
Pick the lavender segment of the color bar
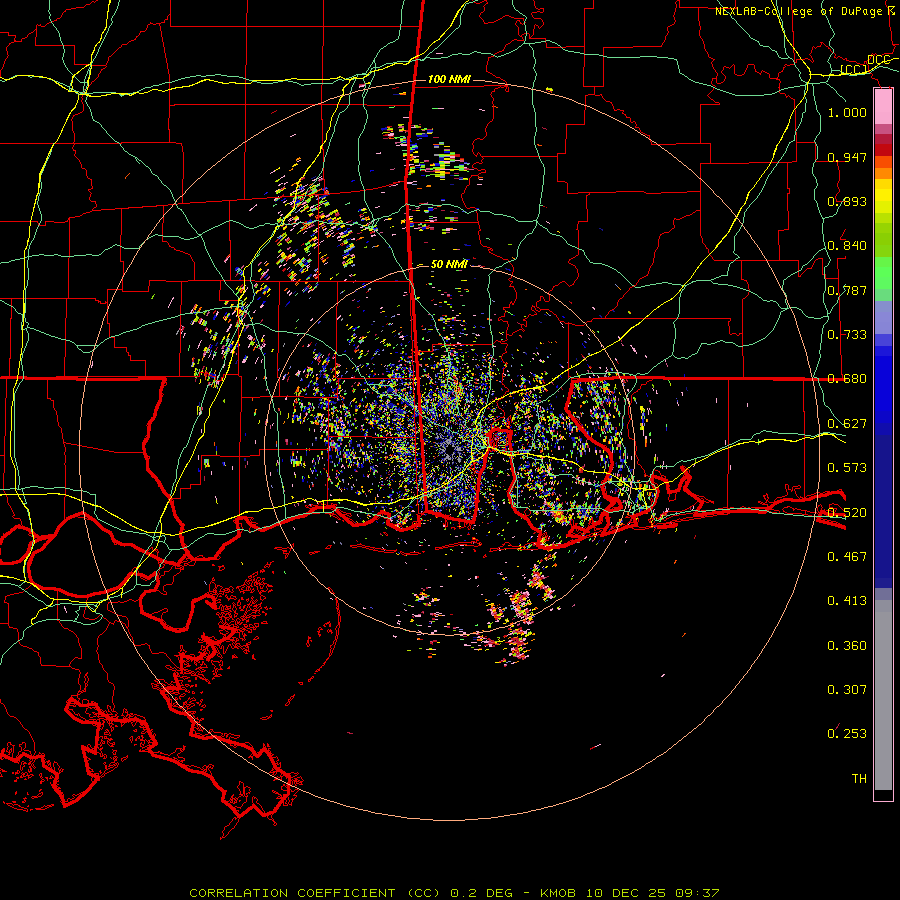click(883, 317)
